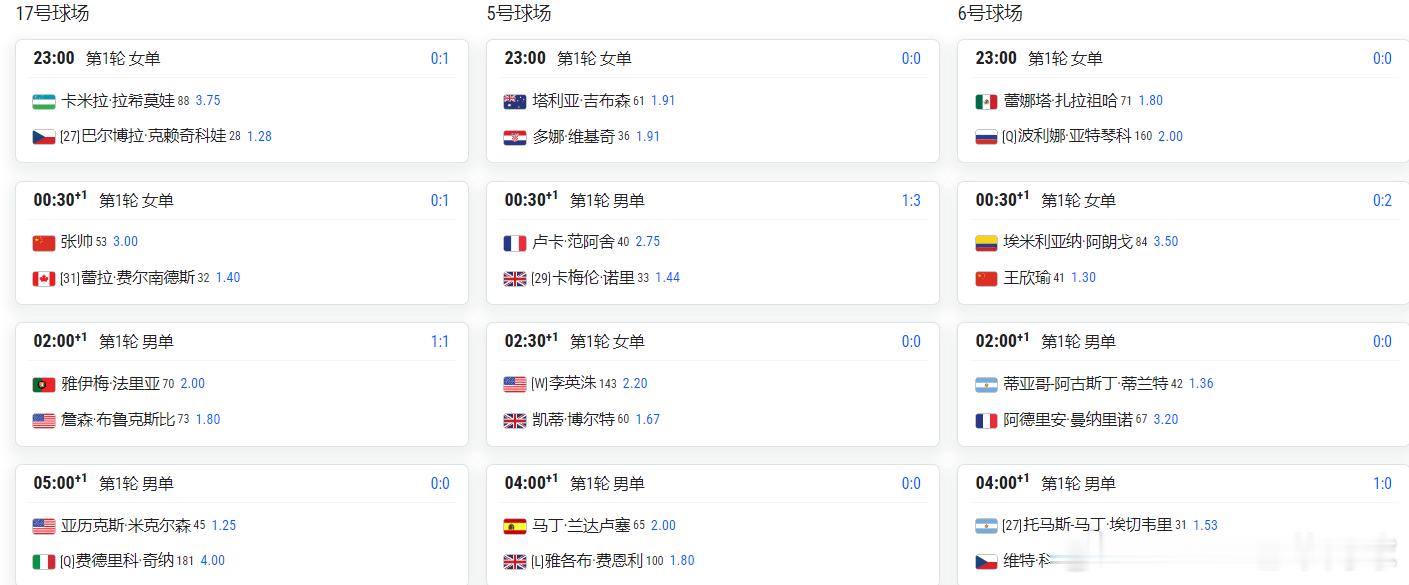This screenshot has width=1409, height=585.
Task: Click the Italy flag next to 费德里科·奇纳
Action: 44,561
